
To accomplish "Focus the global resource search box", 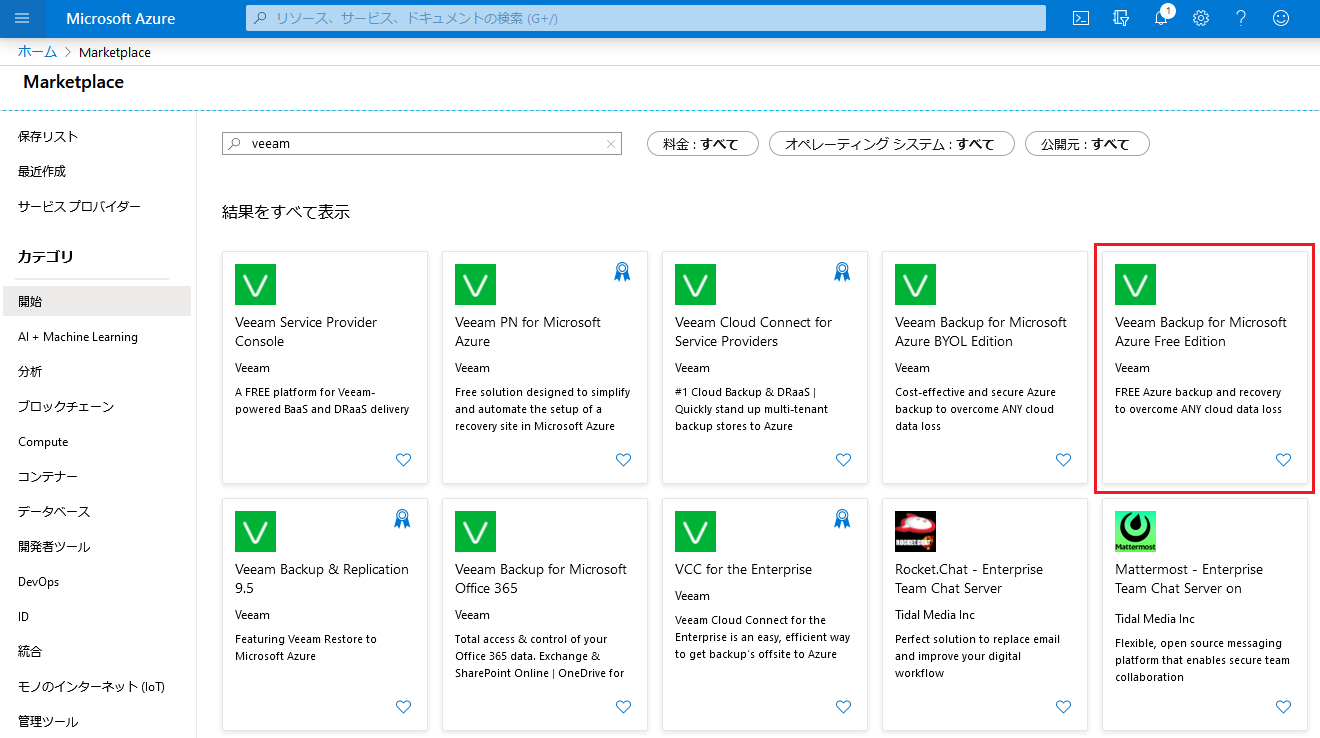I will tap(646, 18).
